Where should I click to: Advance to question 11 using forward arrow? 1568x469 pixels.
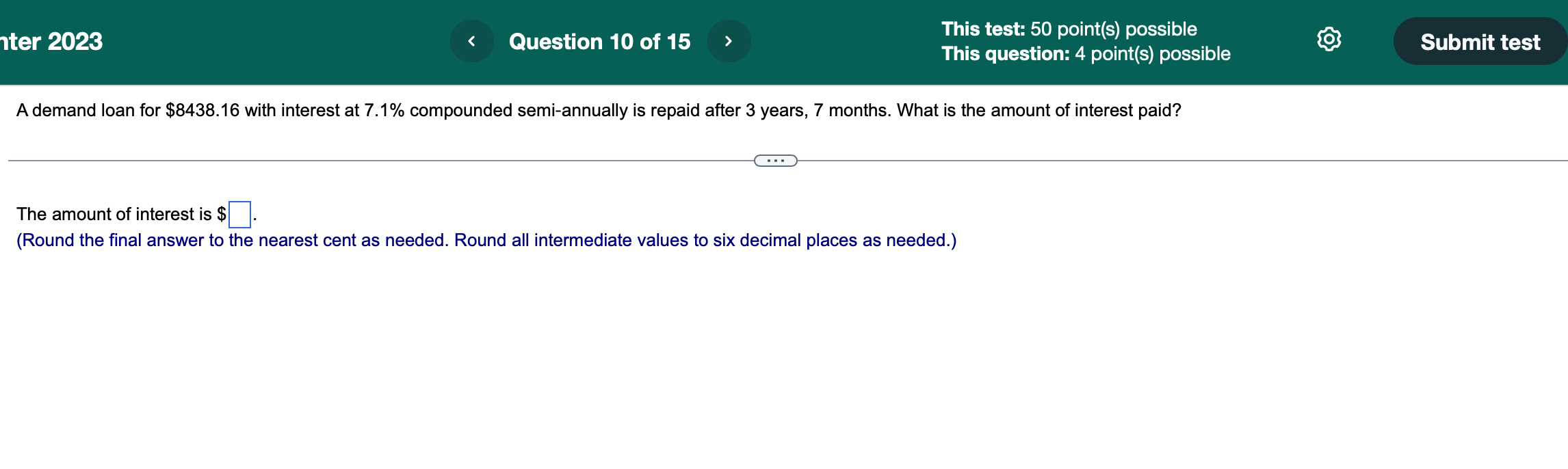click(x=729, y=40)
